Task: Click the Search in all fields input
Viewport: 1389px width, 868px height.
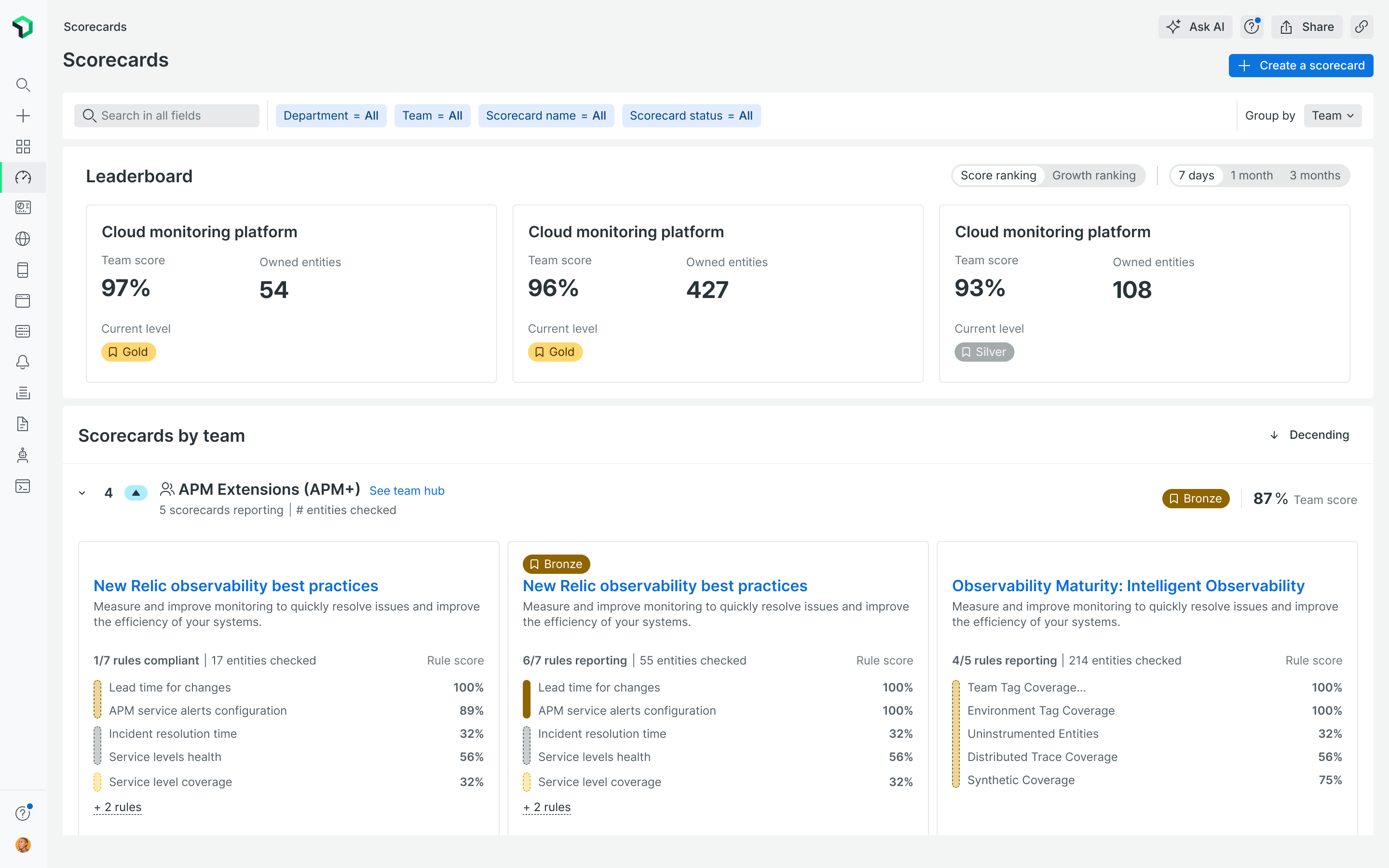Action: point(166,116)
